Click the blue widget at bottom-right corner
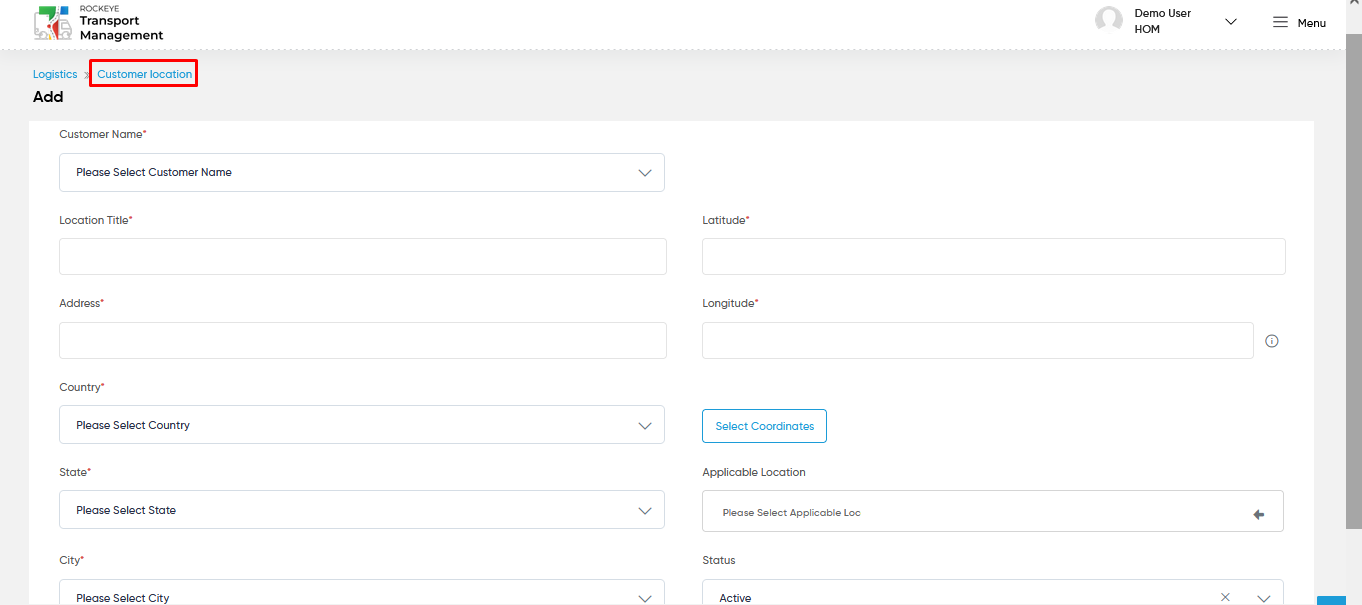The image size is (1362, 605). (x=1331, y=600)
